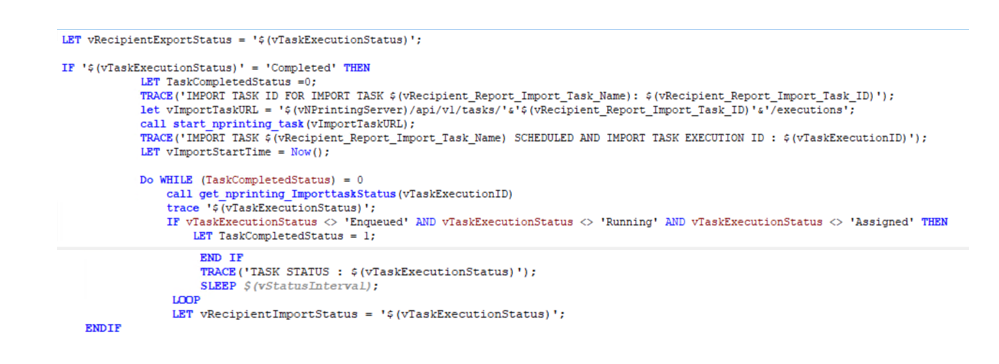The width and height of the screenshot is (999, 364).
Task: Click the 'END IF' line
Action: [x=222, y=258]
